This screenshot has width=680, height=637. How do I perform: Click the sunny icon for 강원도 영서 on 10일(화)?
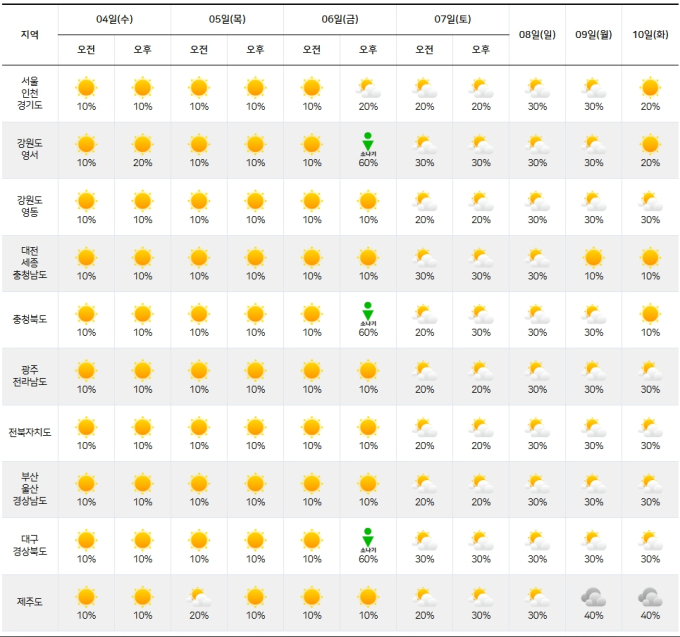pyautogui.click(x=650, y=144)
